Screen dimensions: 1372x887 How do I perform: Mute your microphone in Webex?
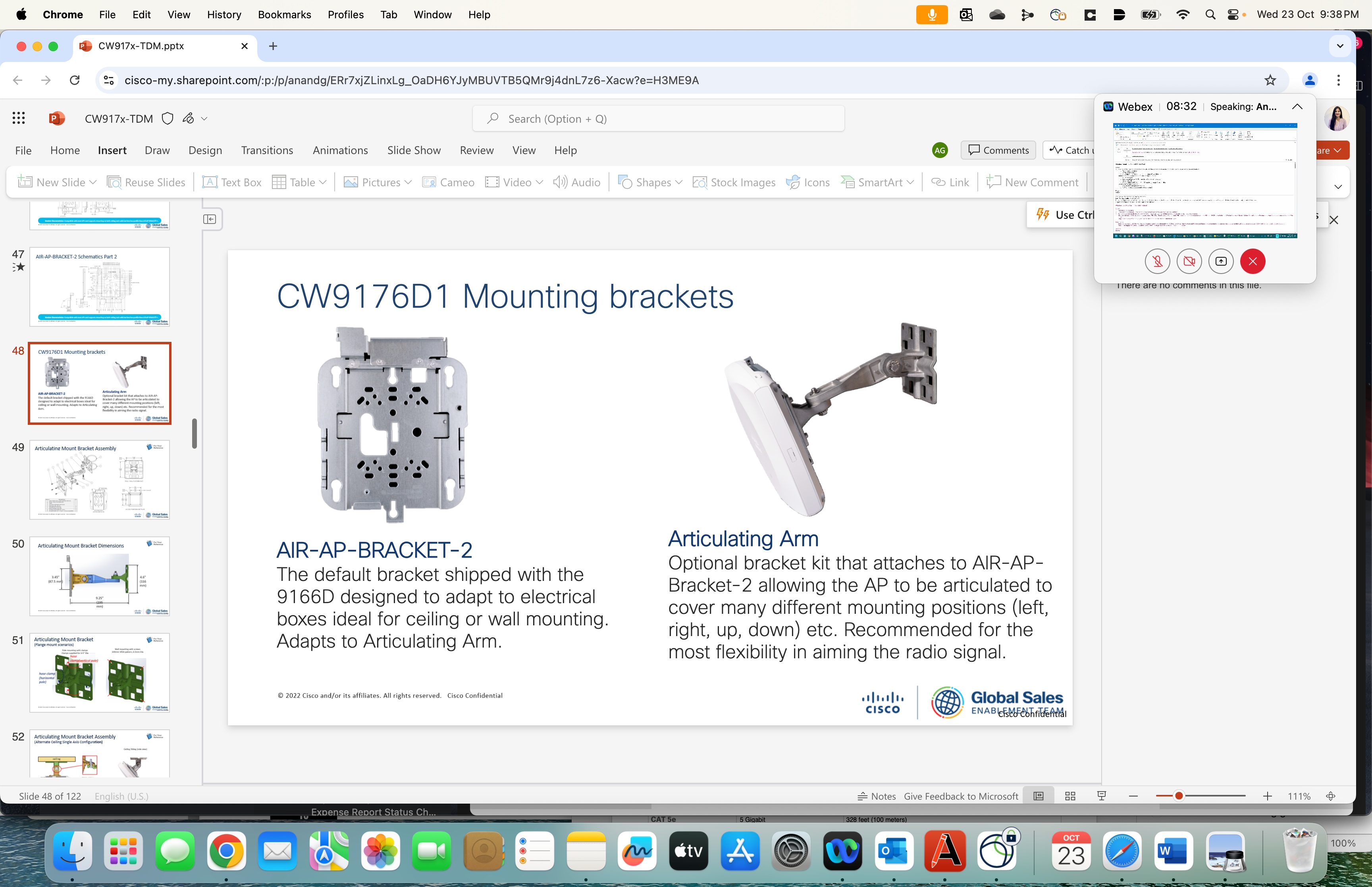[1157, 261]
